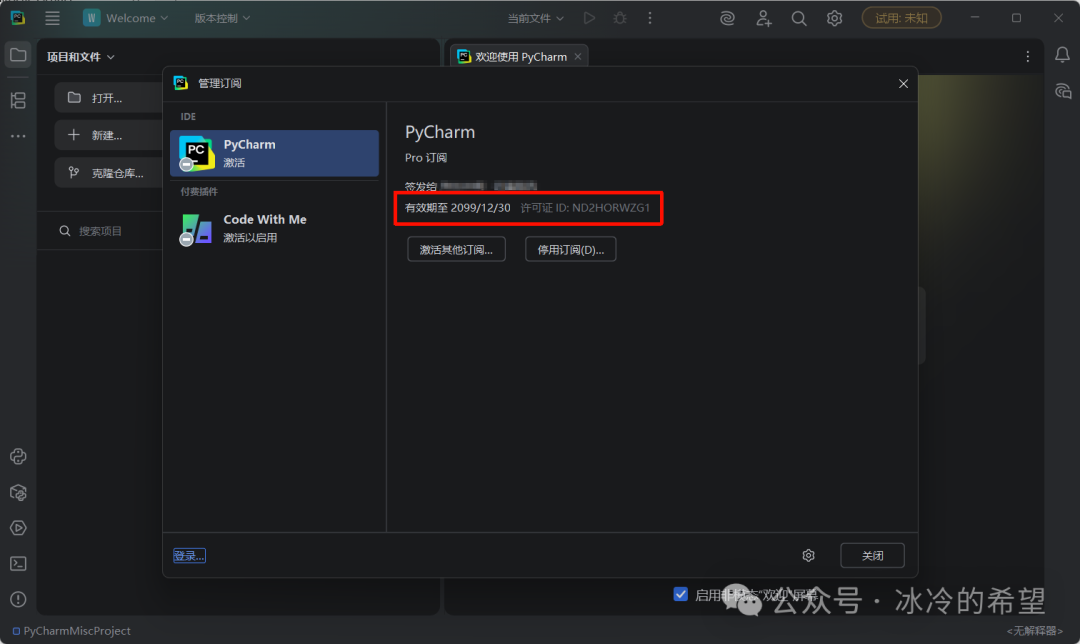
Task: Open the dialog settings gear icon
Action: (809, 555)
